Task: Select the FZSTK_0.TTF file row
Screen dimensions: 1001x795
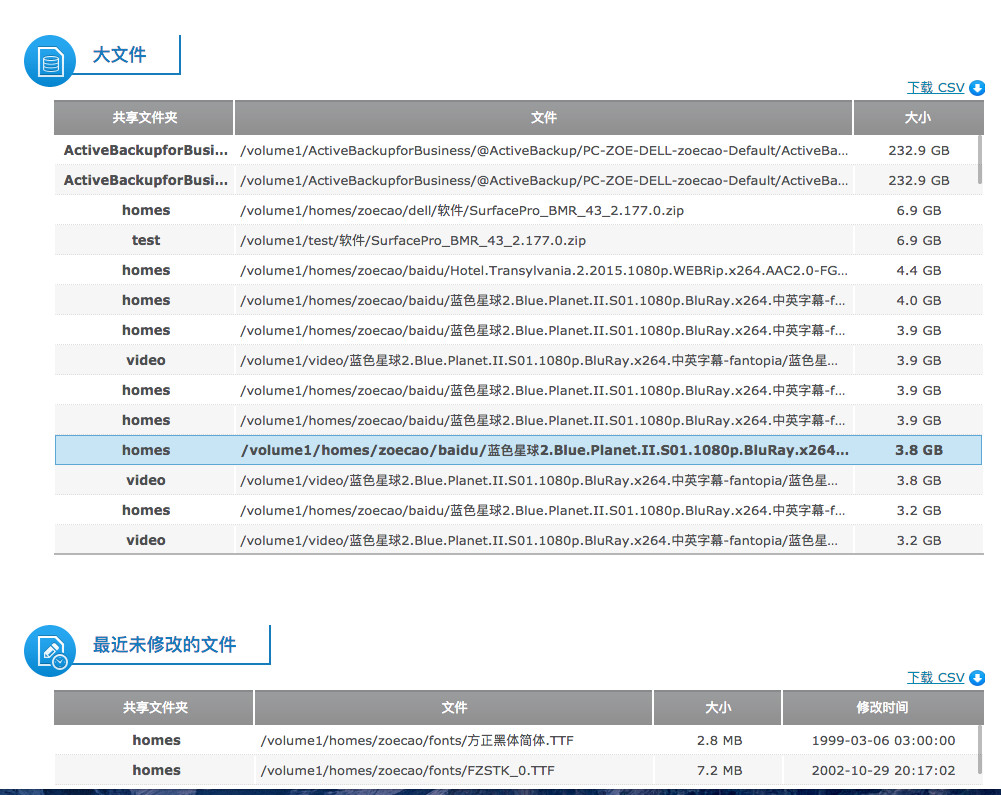Action: click(518, 770)
